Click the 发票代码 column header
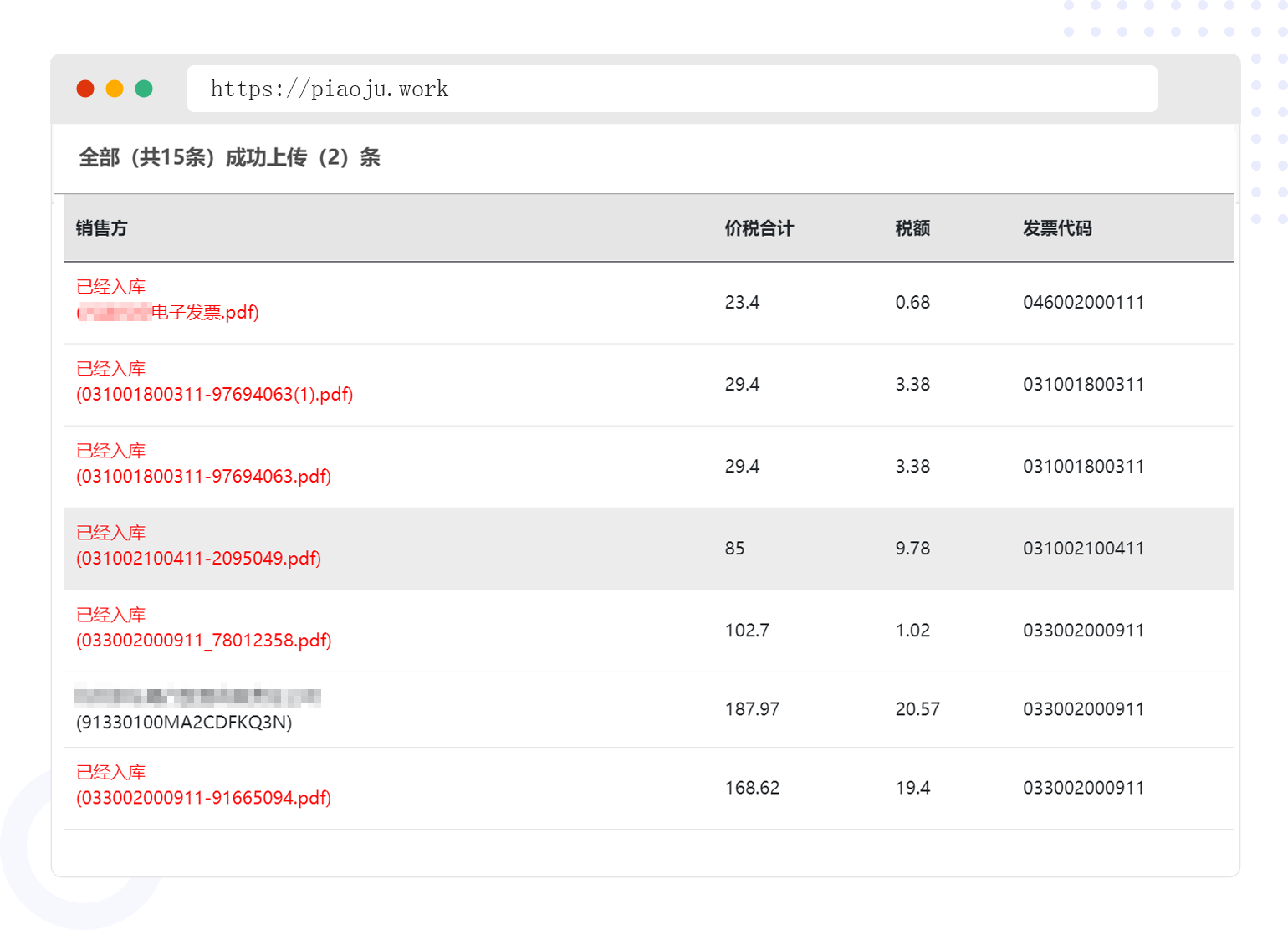The image size is (1288, 930). click(x=1056, y=228)
